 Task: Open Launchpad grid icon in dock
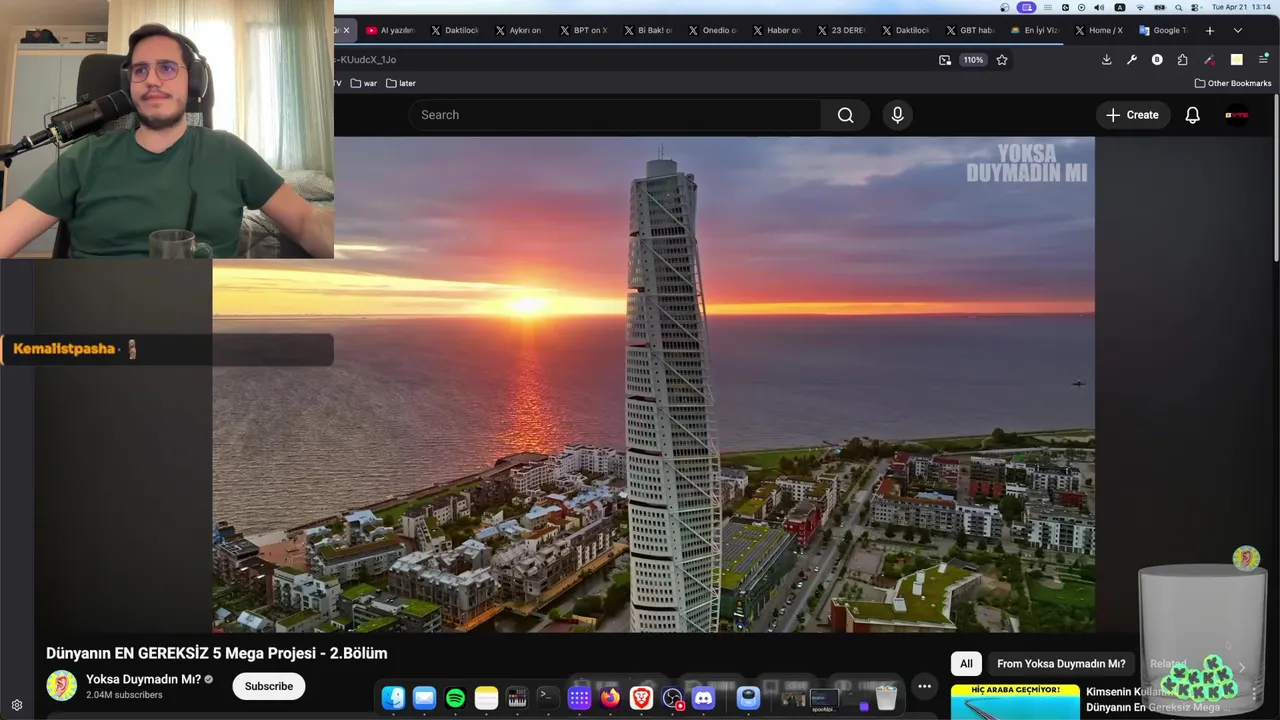[579, 697]
